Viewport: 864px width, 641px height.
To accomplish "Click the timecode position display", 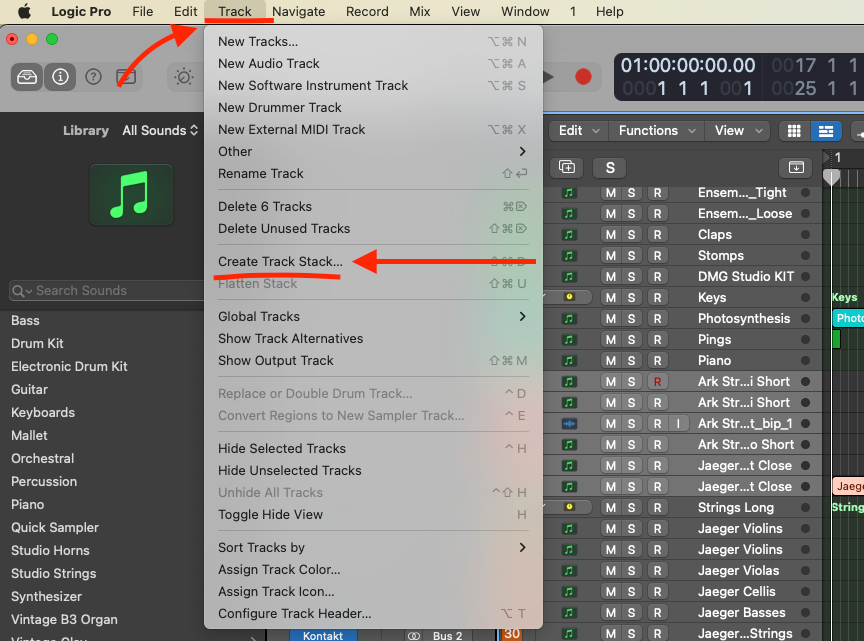I will point(687,66).
